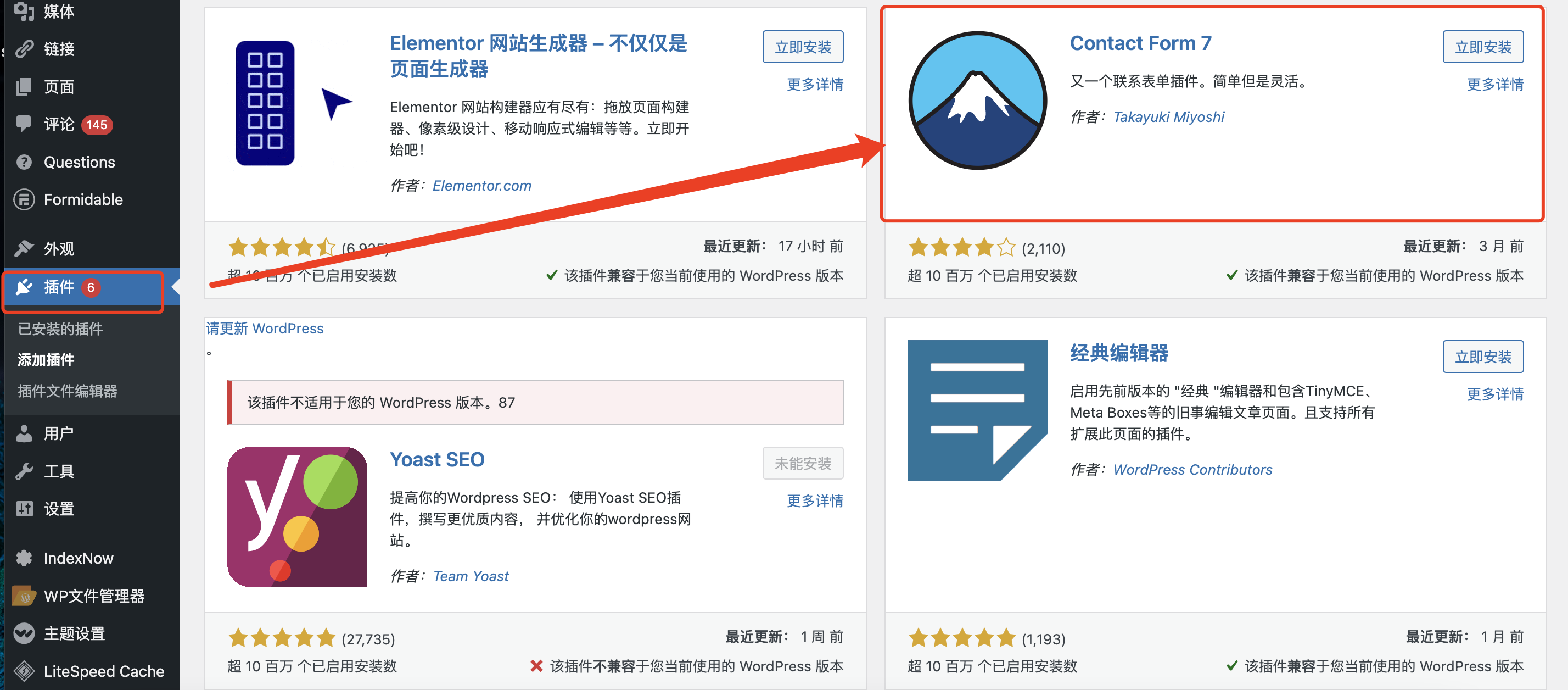
Task: Click the Contact Form 7 mountain logo
Action: 978,101
